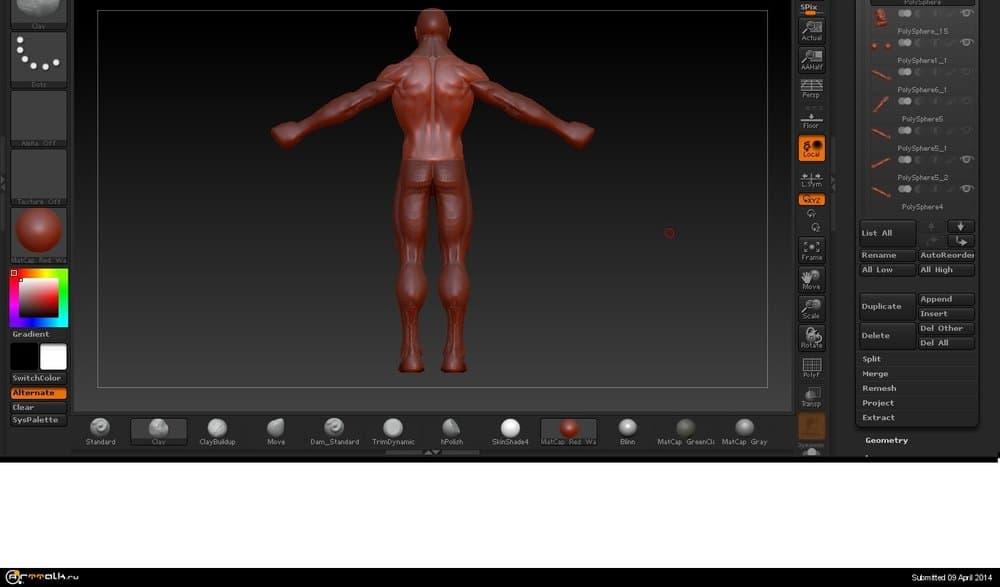Toggle PolyF wireframe display
The height and width of the screenshot is (587, 1000).
point(811,367)
